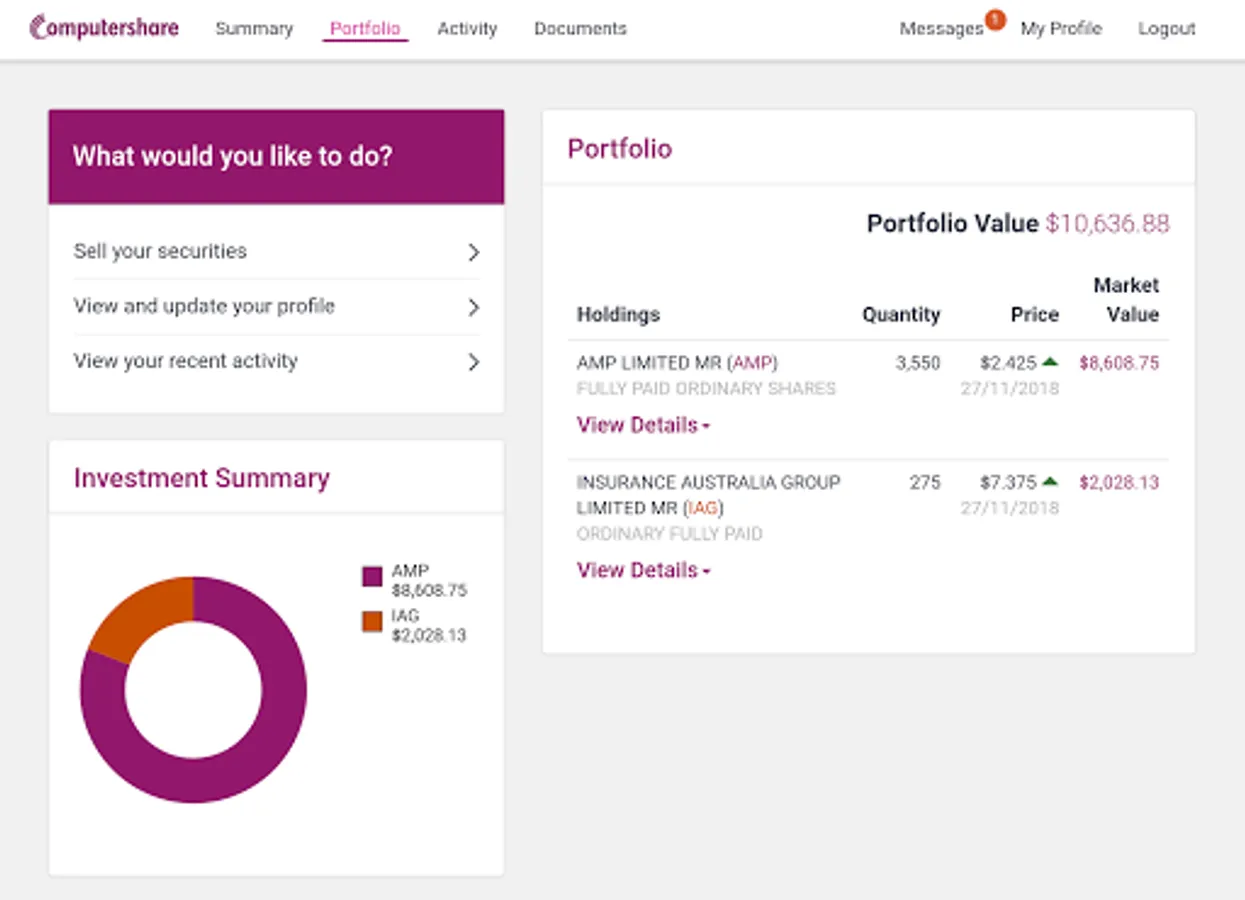1245x900 pixels.
Task: Expand View Details for AMP Limited
Action: tap(643, 426)
